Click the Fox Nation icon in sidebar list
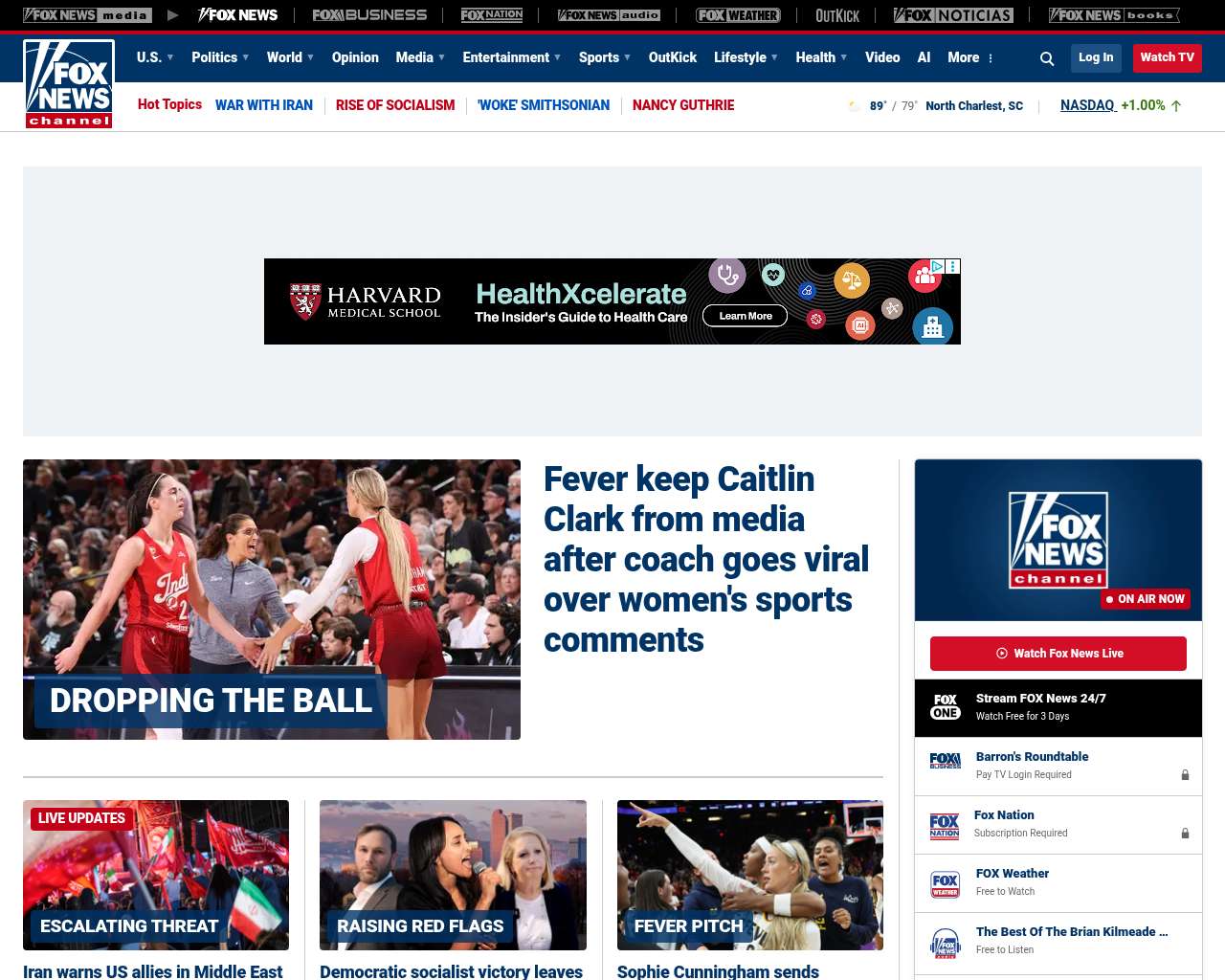This screenshot has height=980, width=1225. click(945, 826)
